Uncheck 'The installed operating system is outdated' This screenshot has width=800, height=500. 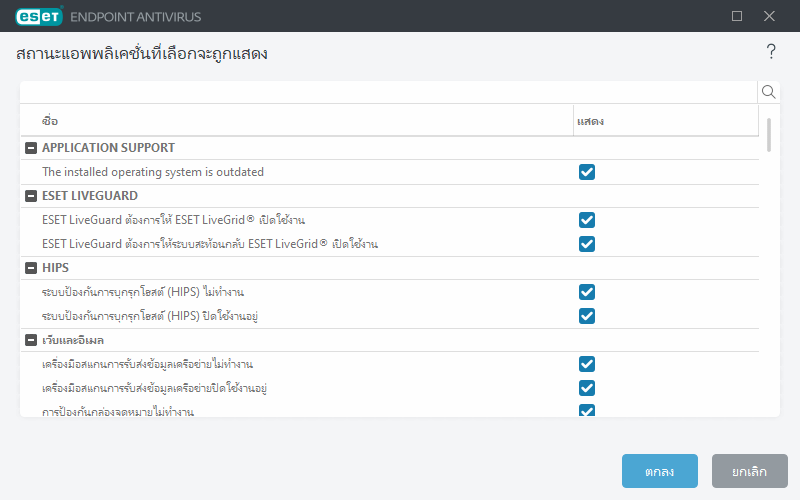point(587,172)
